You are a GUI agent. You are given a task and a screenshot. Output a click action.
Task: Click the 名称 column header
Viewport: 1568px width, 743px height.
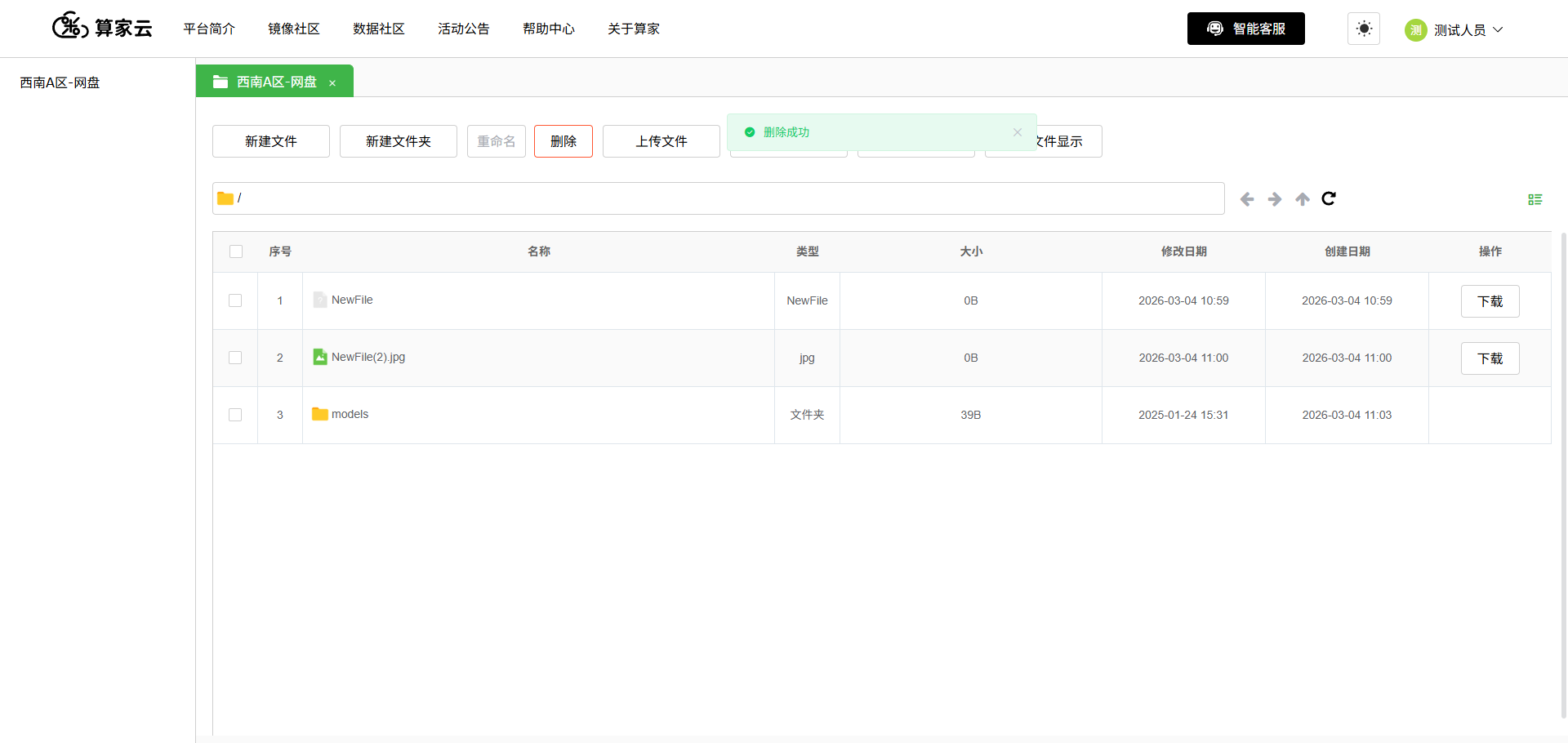539,251
